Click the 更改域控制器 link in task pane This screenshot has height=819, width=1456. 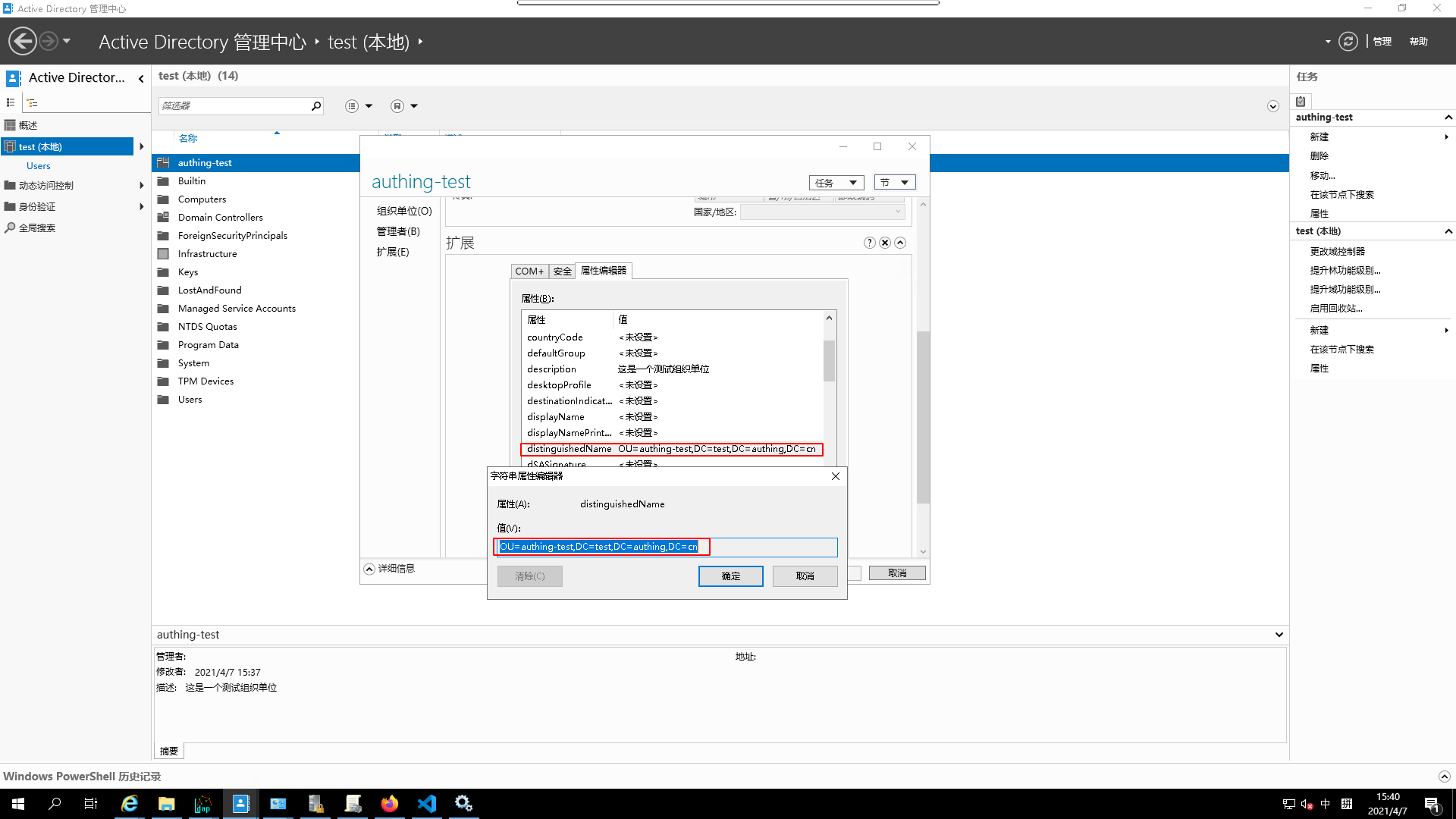[1337, 250]
